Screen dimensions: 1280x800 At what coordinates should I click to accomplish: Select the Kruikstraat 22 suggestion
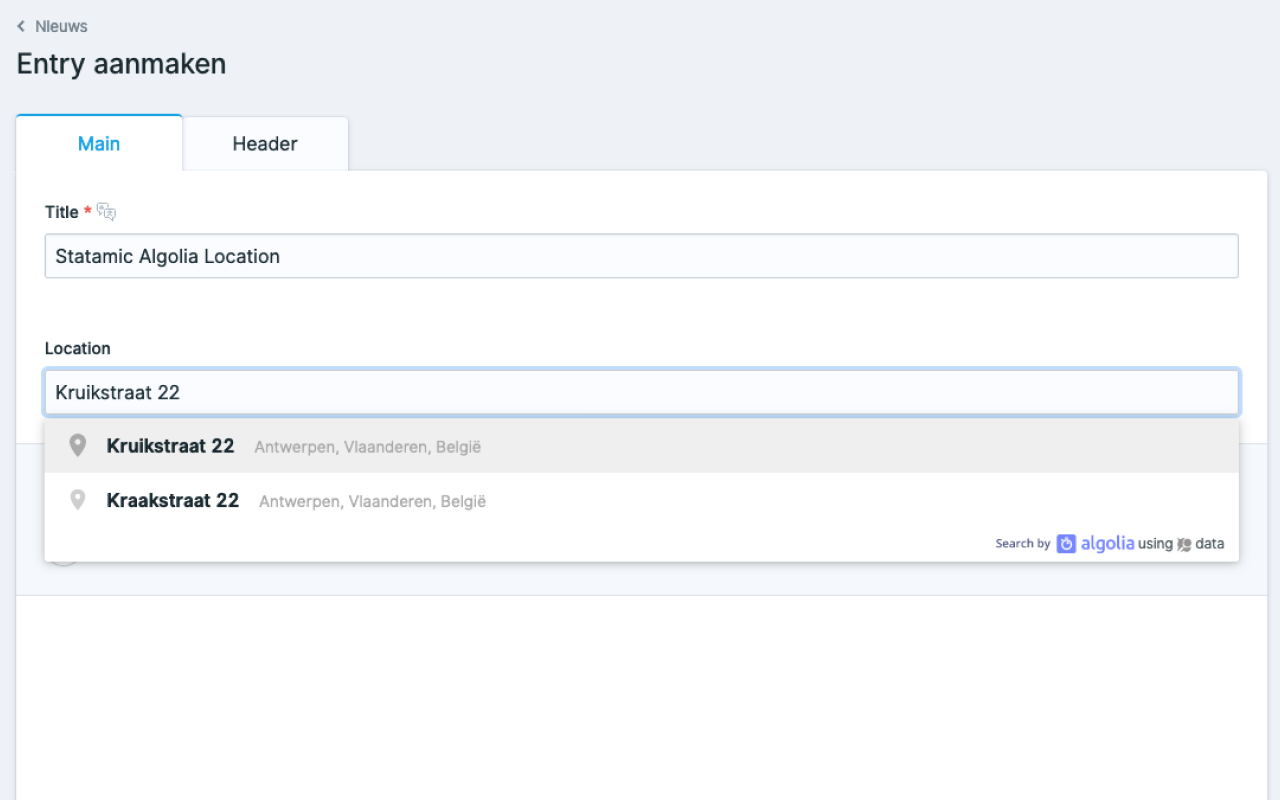[x=641, y=446]
